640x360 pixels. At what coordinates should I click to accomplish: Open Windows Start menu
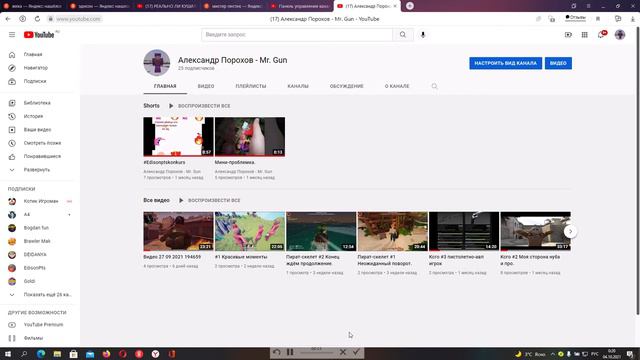tap(8, 354)
